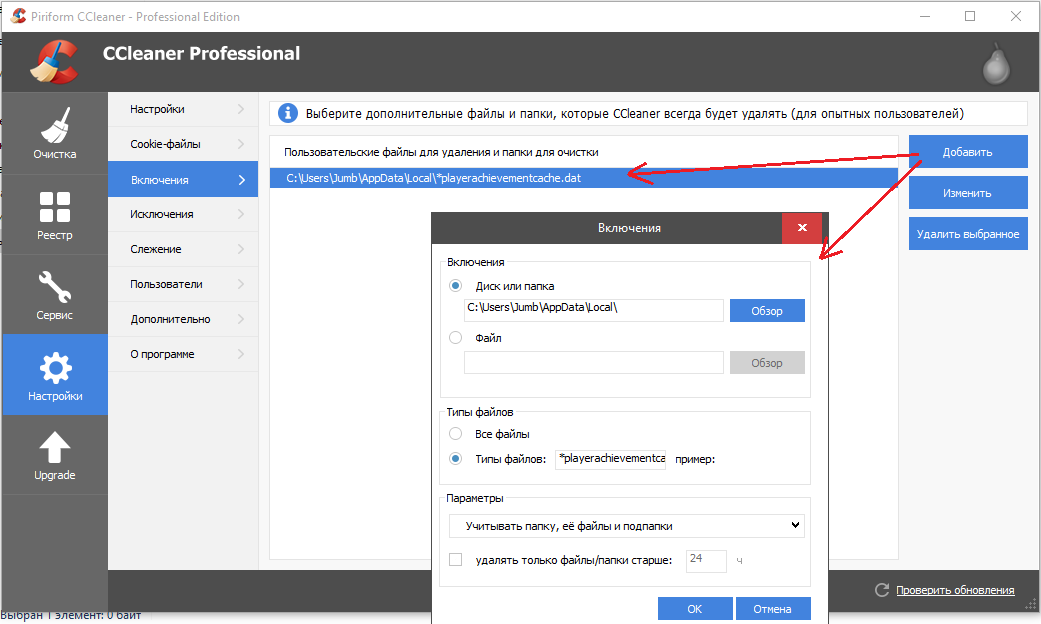1041x624 pixels.
Task: Open the Очистка (Cleaner) broom section
Action: pyautogui.click(x=54, y=133)
